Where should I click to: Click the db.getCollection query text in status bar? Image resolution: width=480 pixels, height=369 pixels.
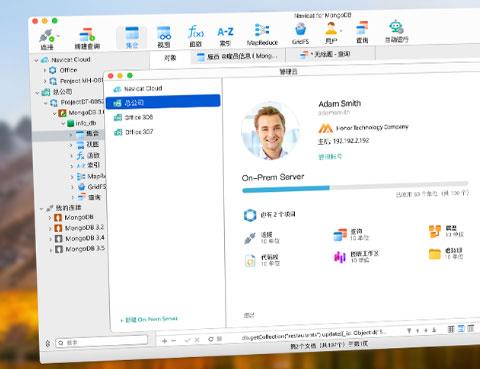pyautogui.click(x=314, y=335)
